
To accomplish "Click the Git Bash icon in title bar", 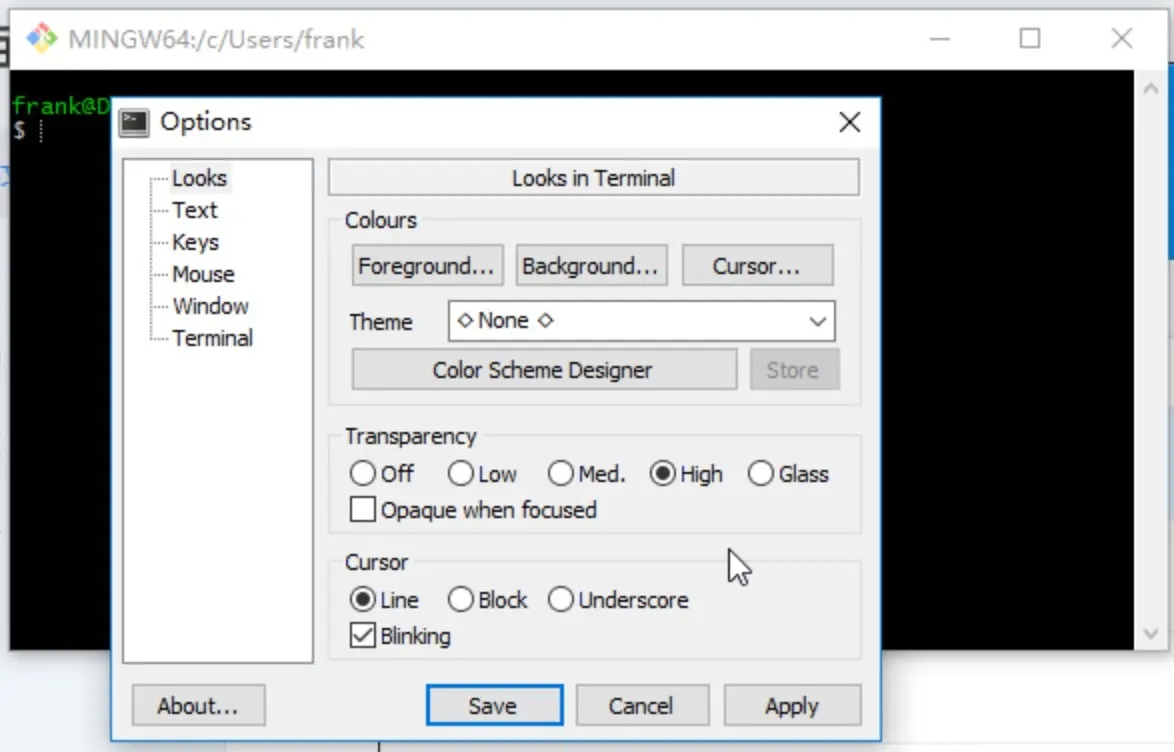I will (x=41, y=39).
